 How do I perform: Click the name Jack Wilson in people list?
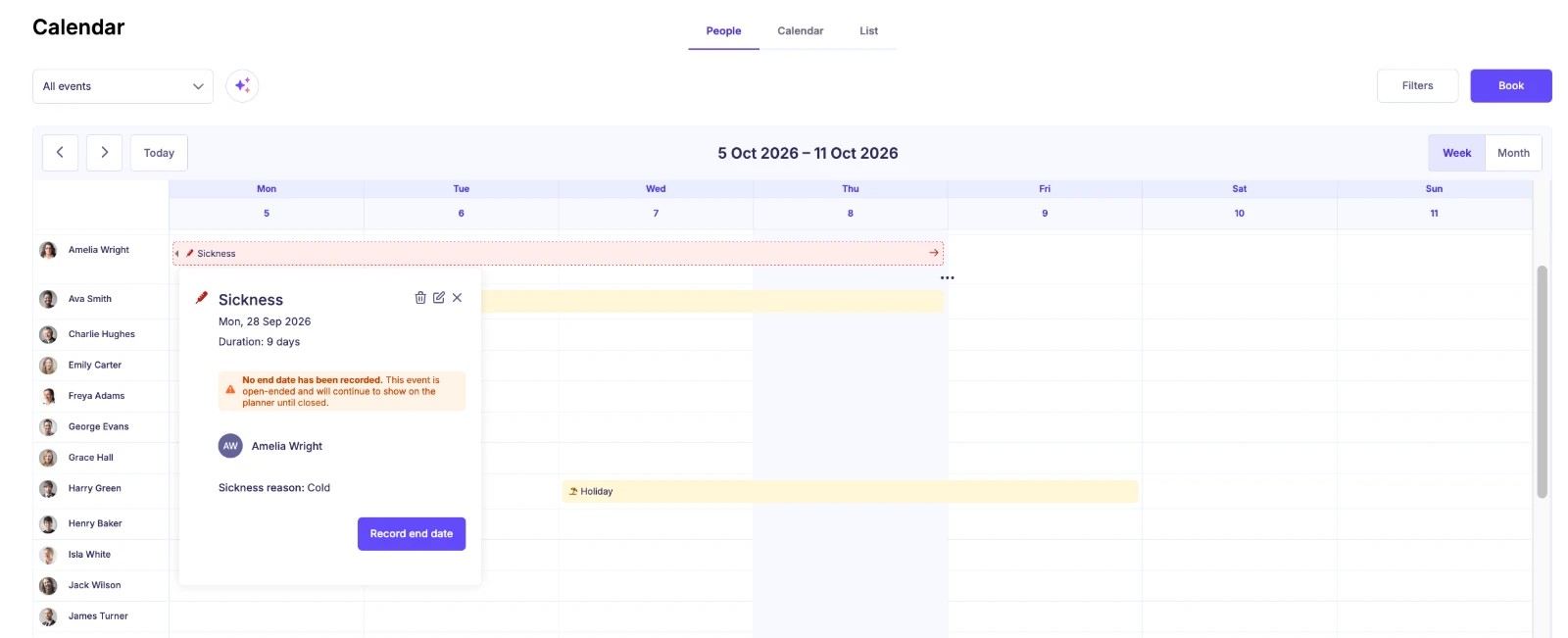(x=94, y=586)
